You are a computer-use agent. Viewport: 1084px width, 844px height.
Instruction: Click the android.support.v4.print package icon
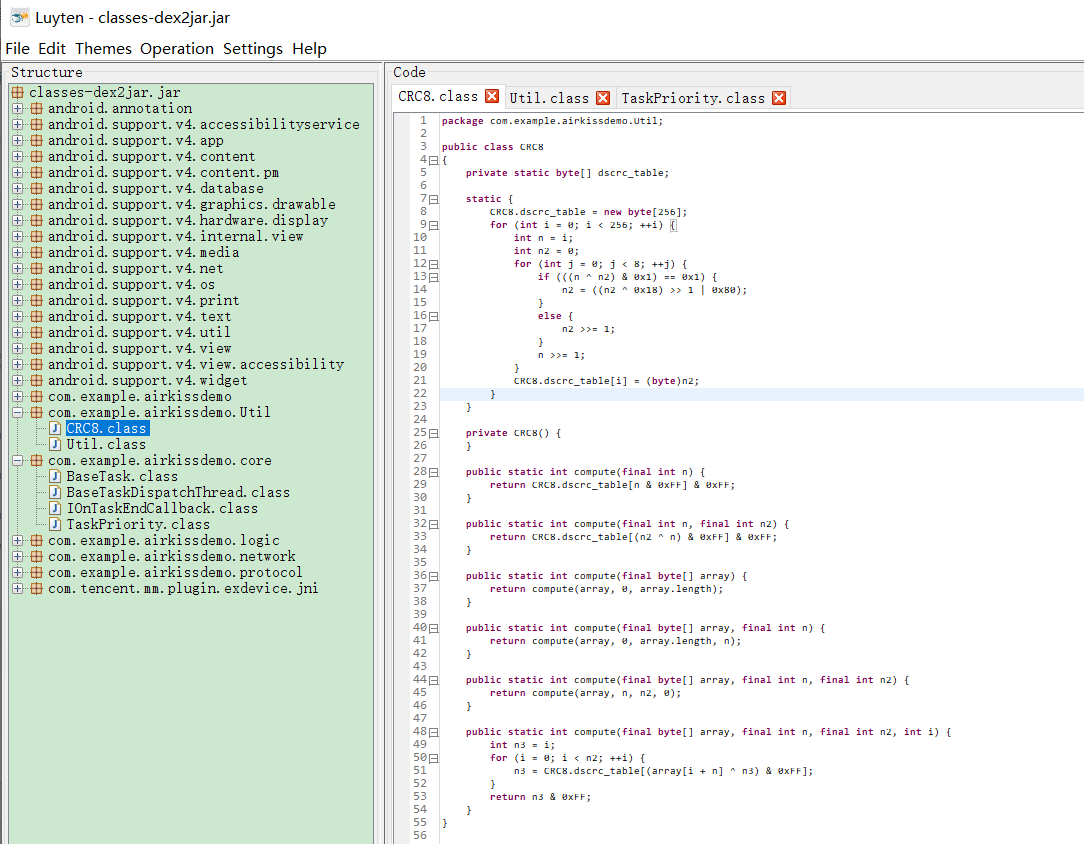pyautogui.click(x=36, y=300)
